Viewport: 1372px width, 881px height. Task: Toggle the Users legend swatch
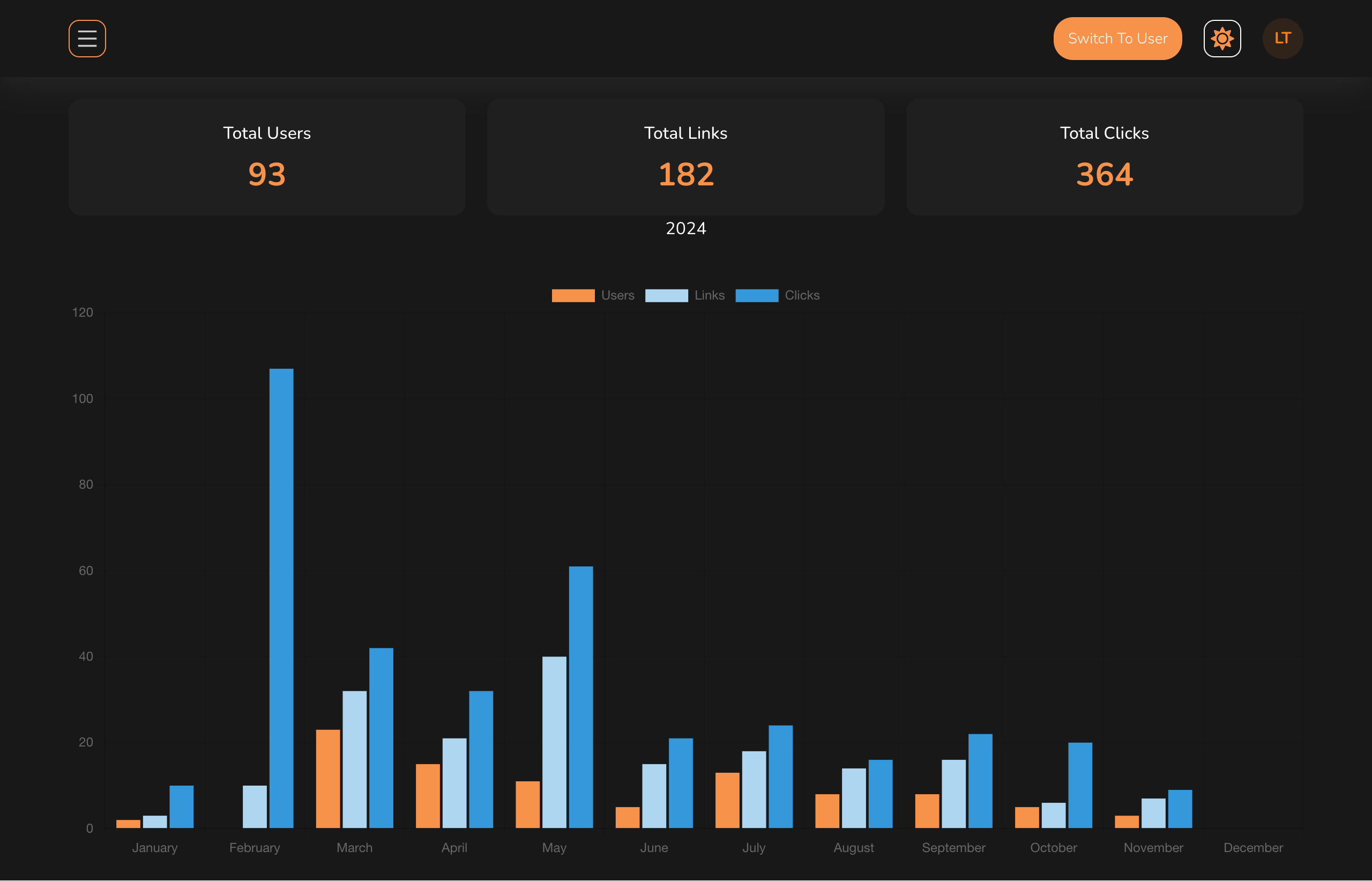pos(573,295)
